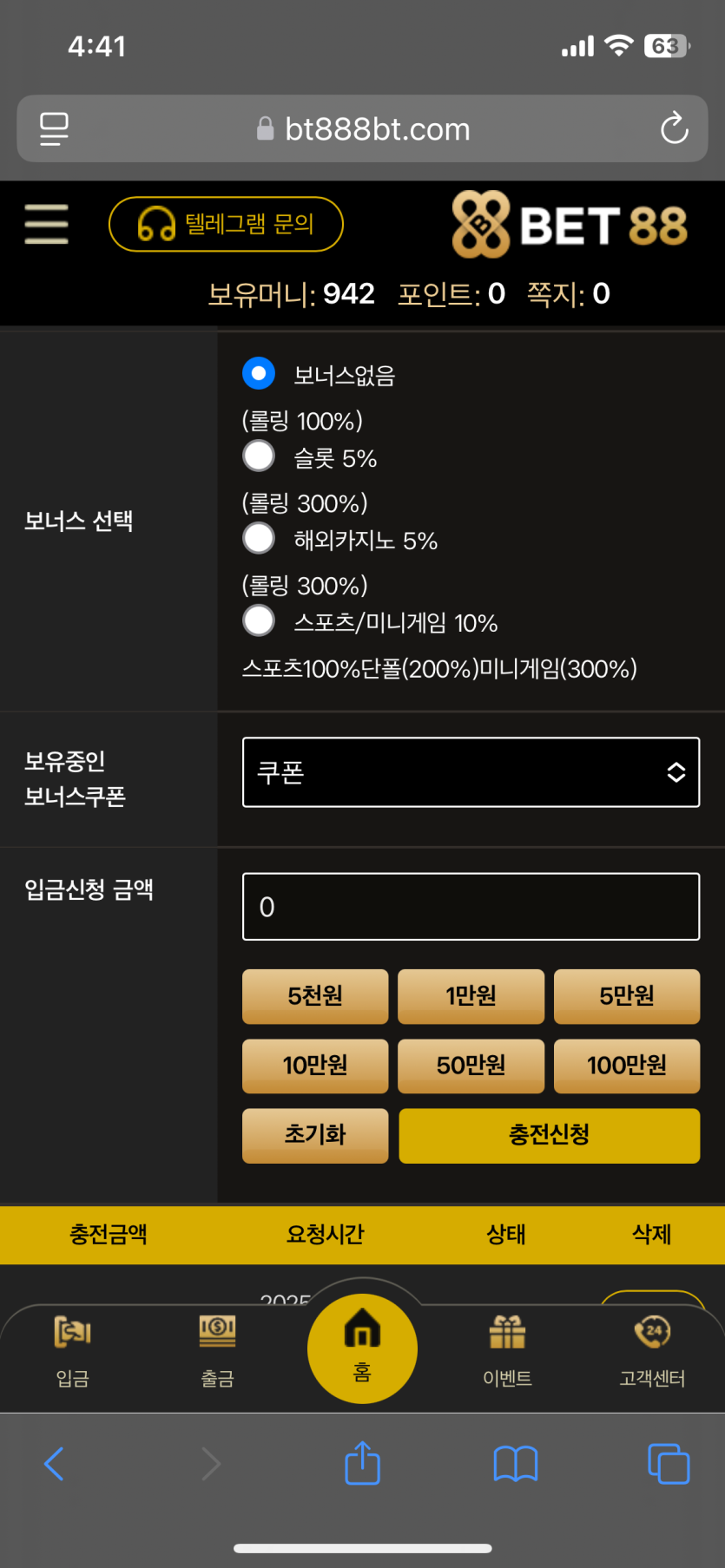This screenshot has width=725, height=1568.
Task: Open the hamburger menu icon
Action: pyautogui.click(x=46, y=224)
